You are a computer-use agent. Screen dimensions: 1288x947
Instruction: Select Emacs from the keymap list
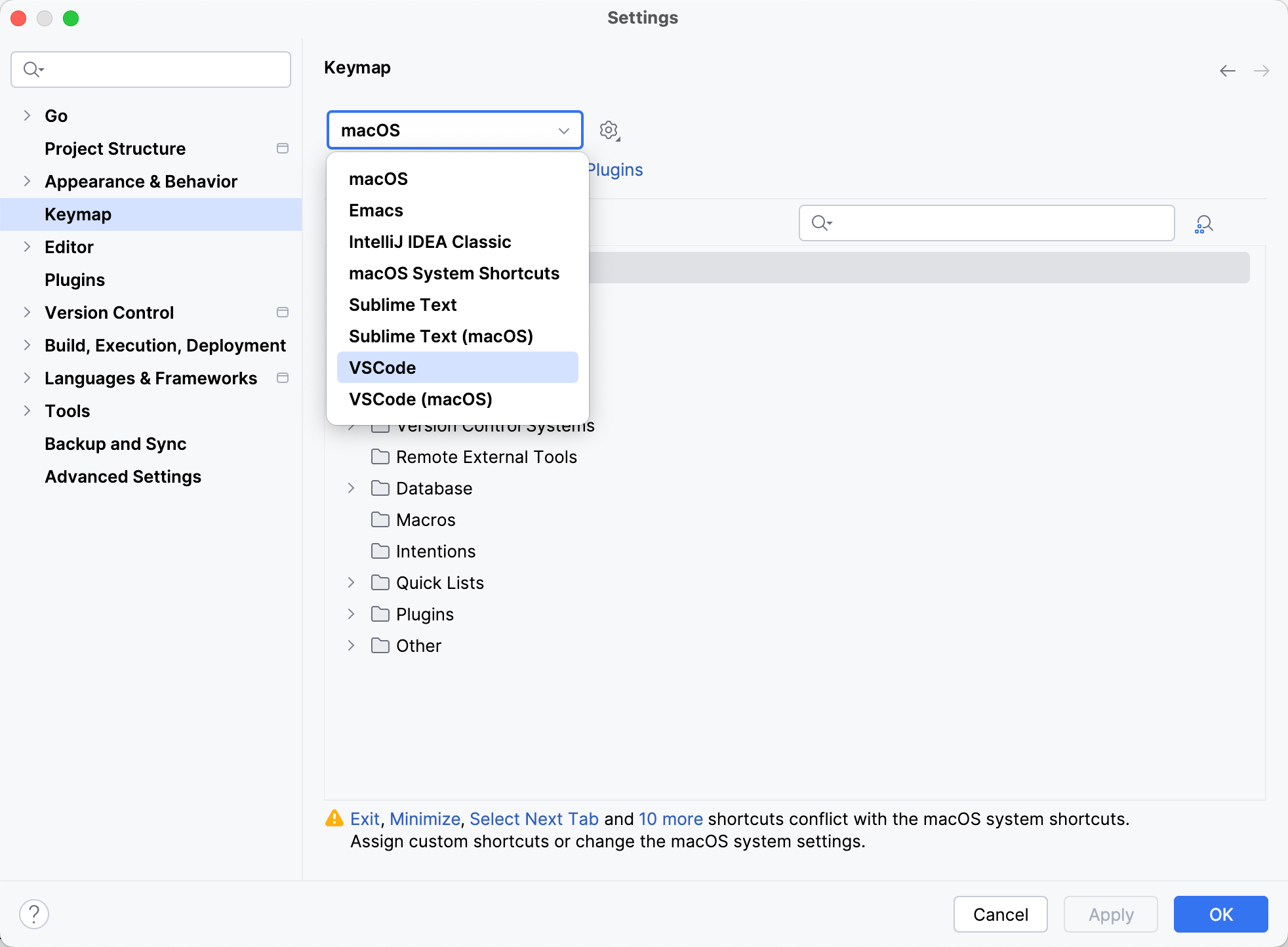point(375,210)
